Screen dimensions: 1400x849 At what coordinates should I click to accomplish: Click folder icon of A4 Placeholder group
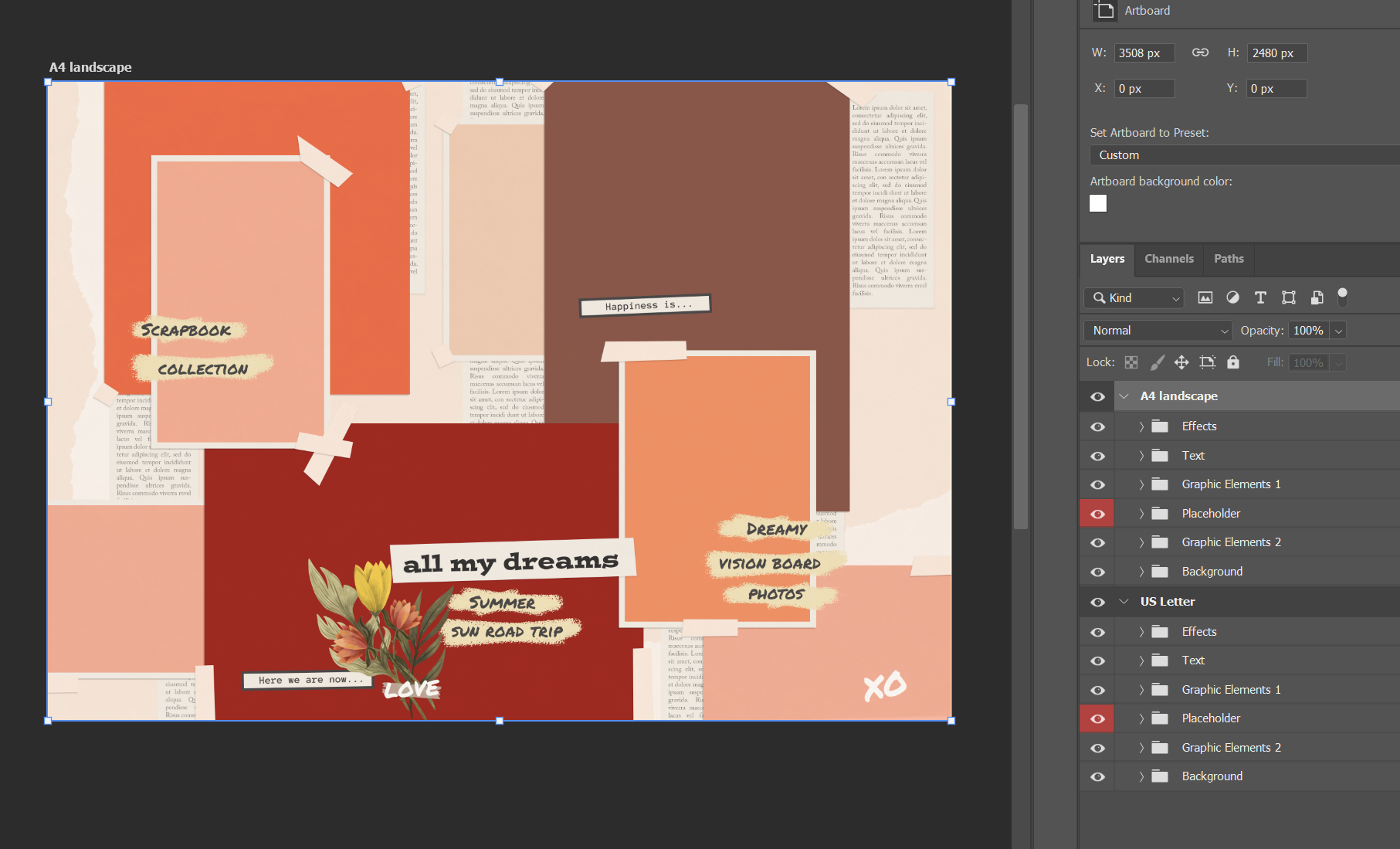coord(1160,514)
